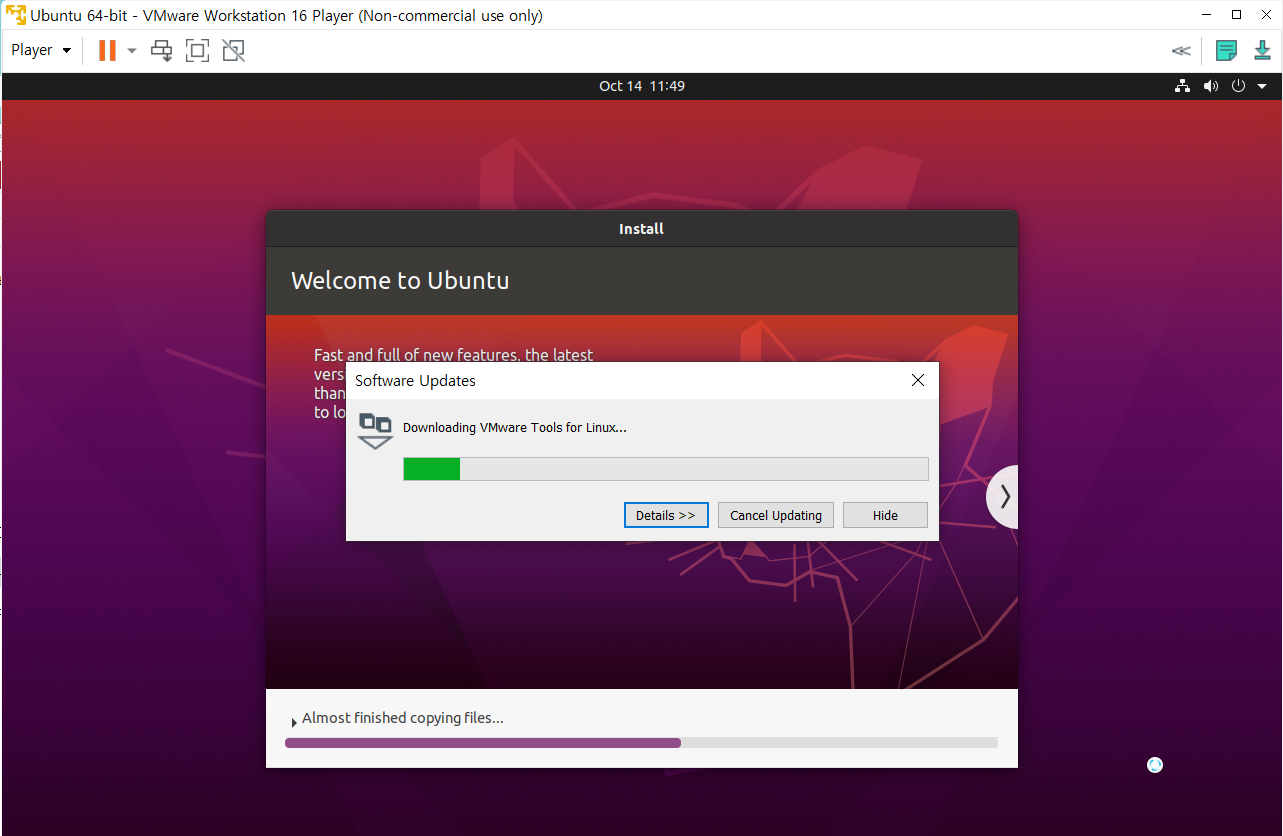The width and height of the screenshot is (1283, 836).
Task: Click the VMware Tools download progress bar
Action: [666, 469]
